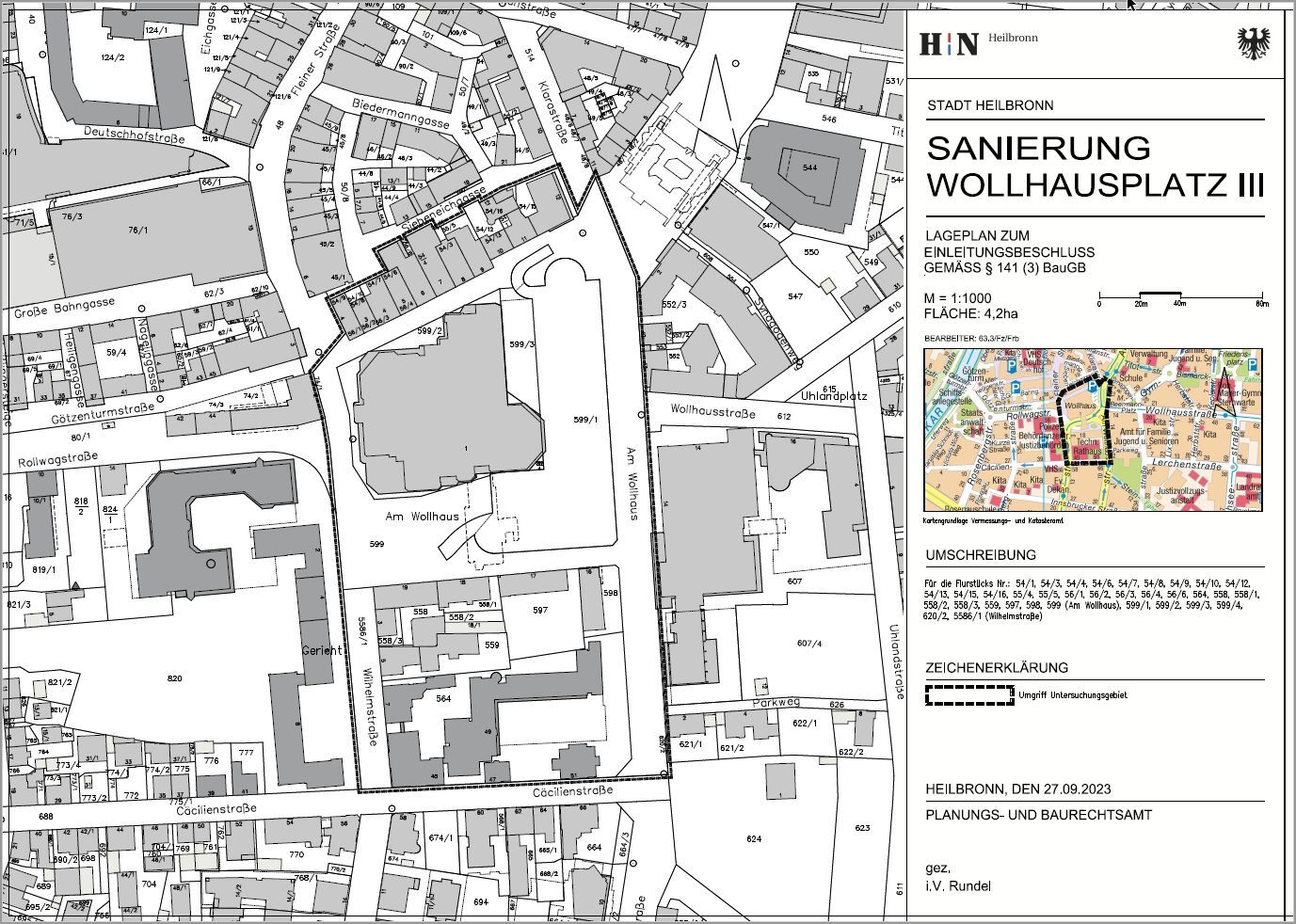Screen dimensions: 1296x924
Task: Click parcel number 820
Action: [173, 677]
